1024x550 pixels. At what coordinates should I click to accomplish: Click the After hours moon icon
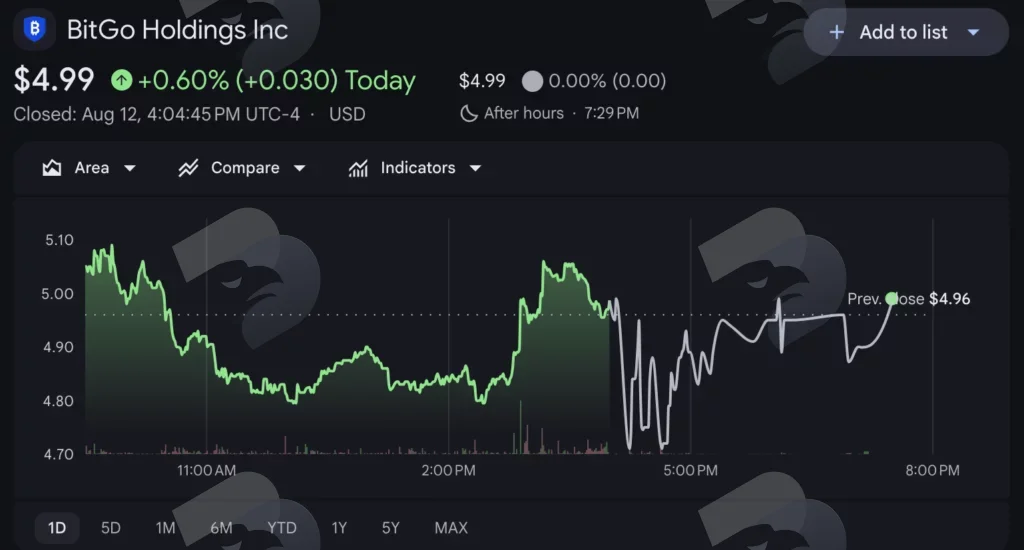coord(468,113)
